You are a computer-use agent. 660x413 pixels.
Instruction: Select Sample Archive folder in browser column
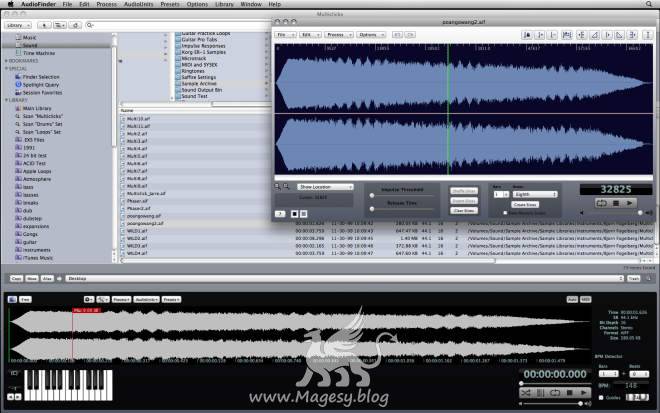tap(199, 83)
